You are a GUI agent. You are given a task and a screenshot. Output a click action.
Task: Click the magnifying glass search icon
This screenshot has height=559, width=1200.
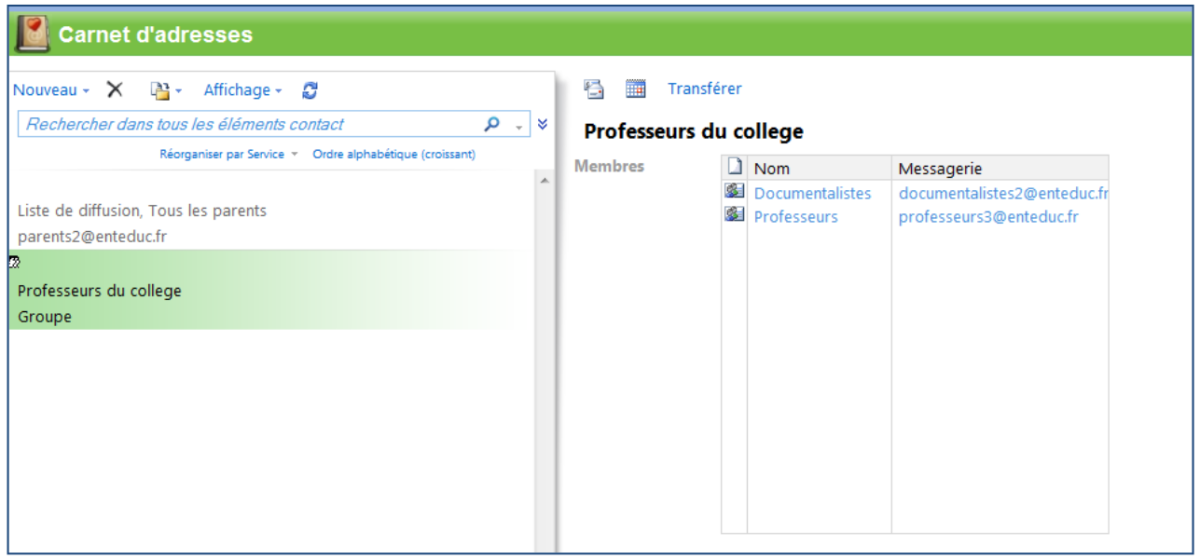pyautogui.click(x=491, y=124)
